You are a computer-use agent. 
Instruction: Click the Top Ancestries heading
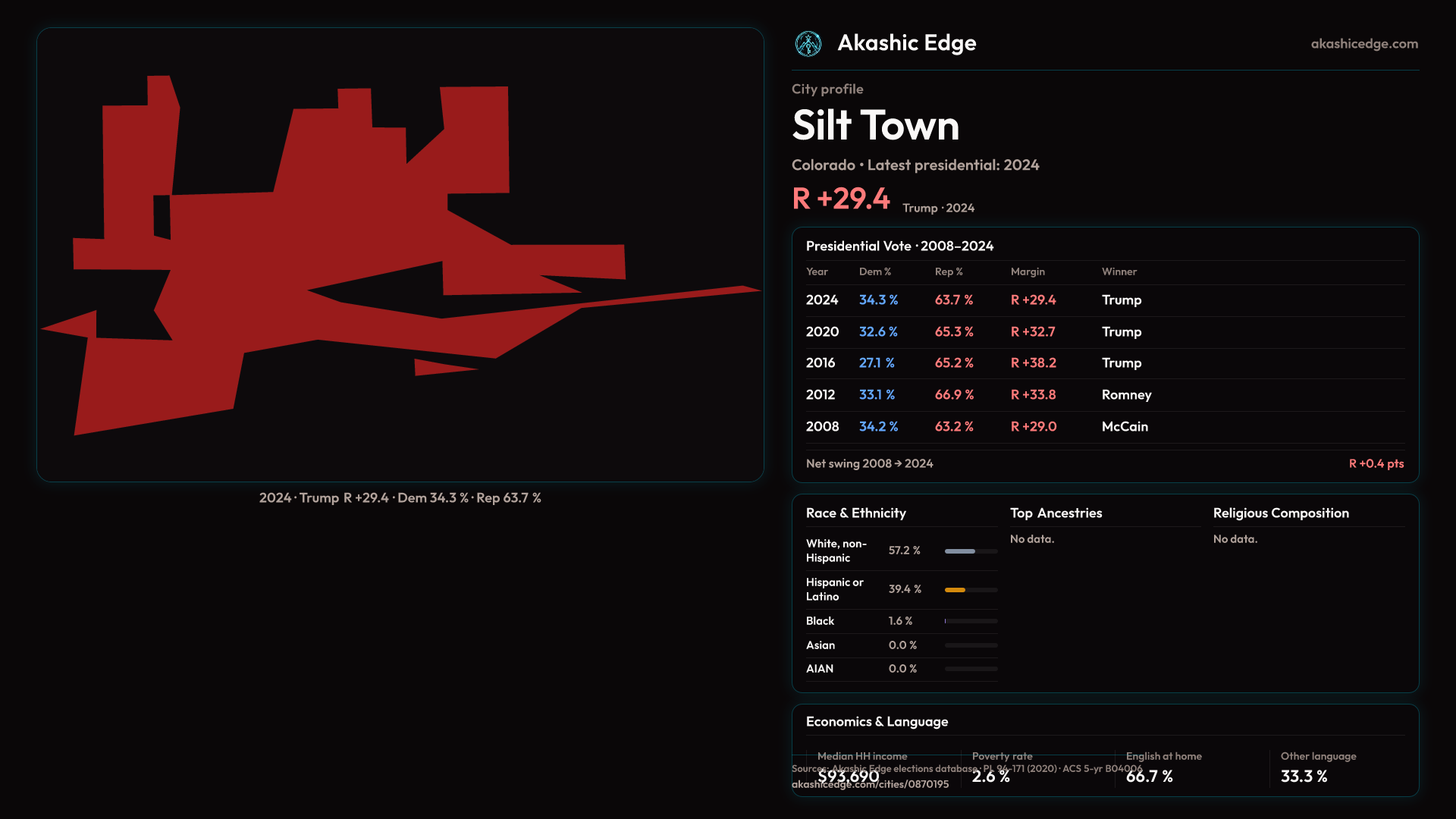pyautogui.click(x=1056, y=513)
